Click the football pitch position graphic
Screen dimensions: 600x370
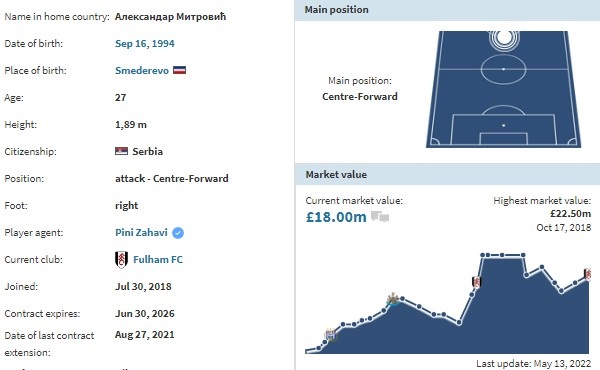point(504,89)
